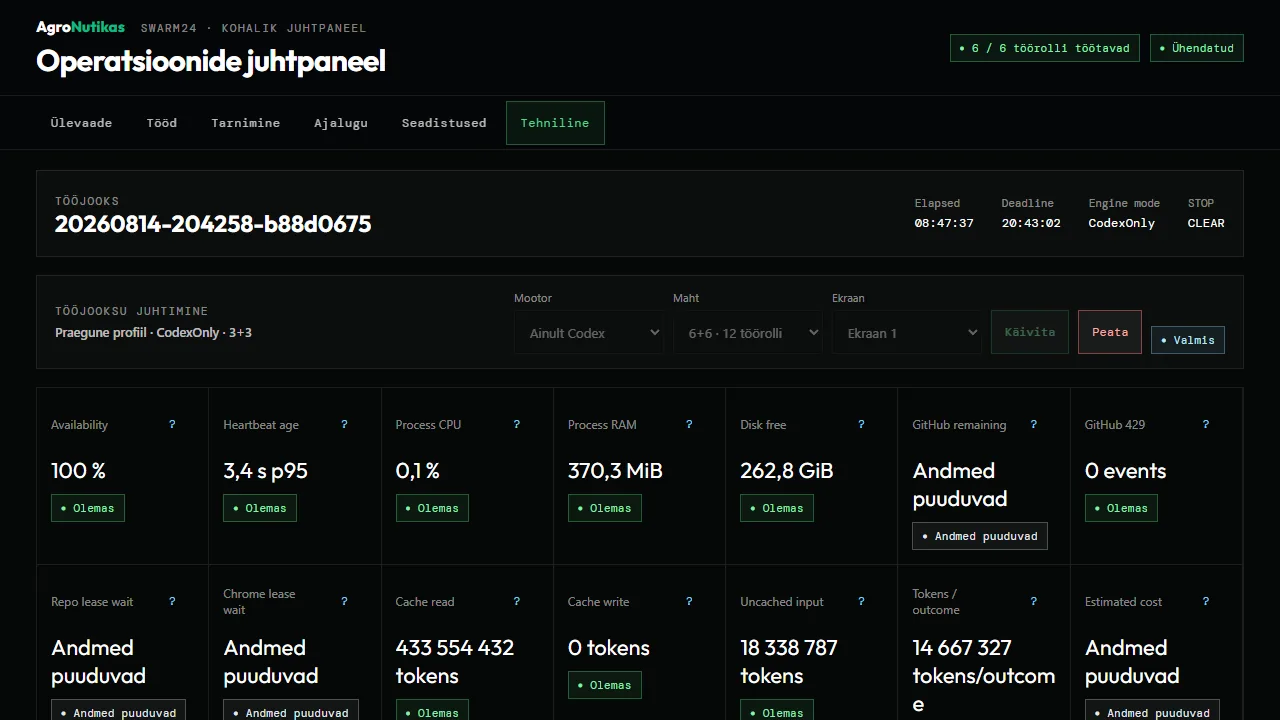Click the Ühendatud connection badge
Viewport: 1280px width, 720px height.
tap(1197, 48)
